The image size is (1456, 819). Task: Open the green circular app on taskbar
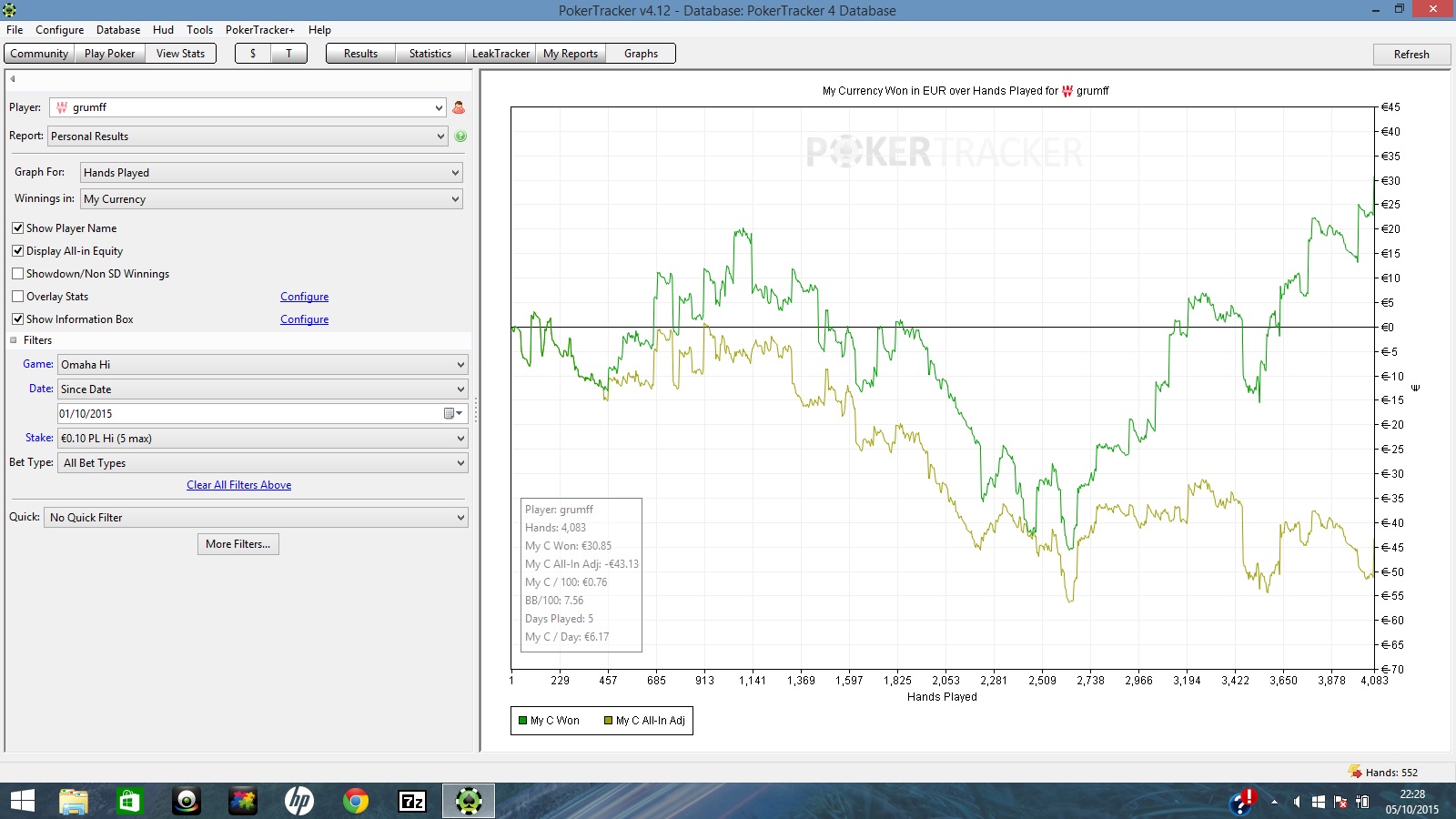(x=187, y=801)
